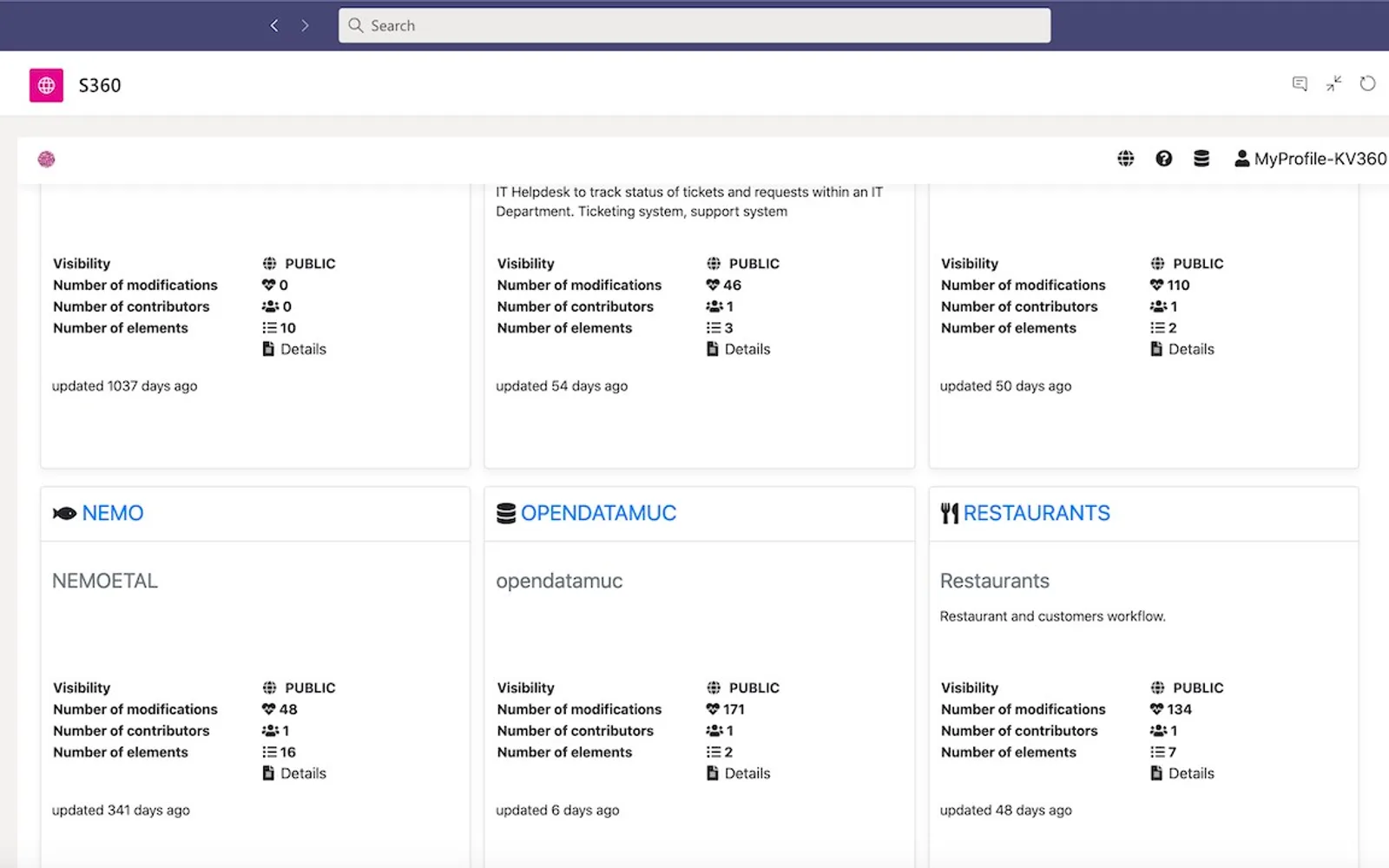Open the MyProfile-KV360 menu
This screenshot has height=868, width=1389.
[1311, 159]
